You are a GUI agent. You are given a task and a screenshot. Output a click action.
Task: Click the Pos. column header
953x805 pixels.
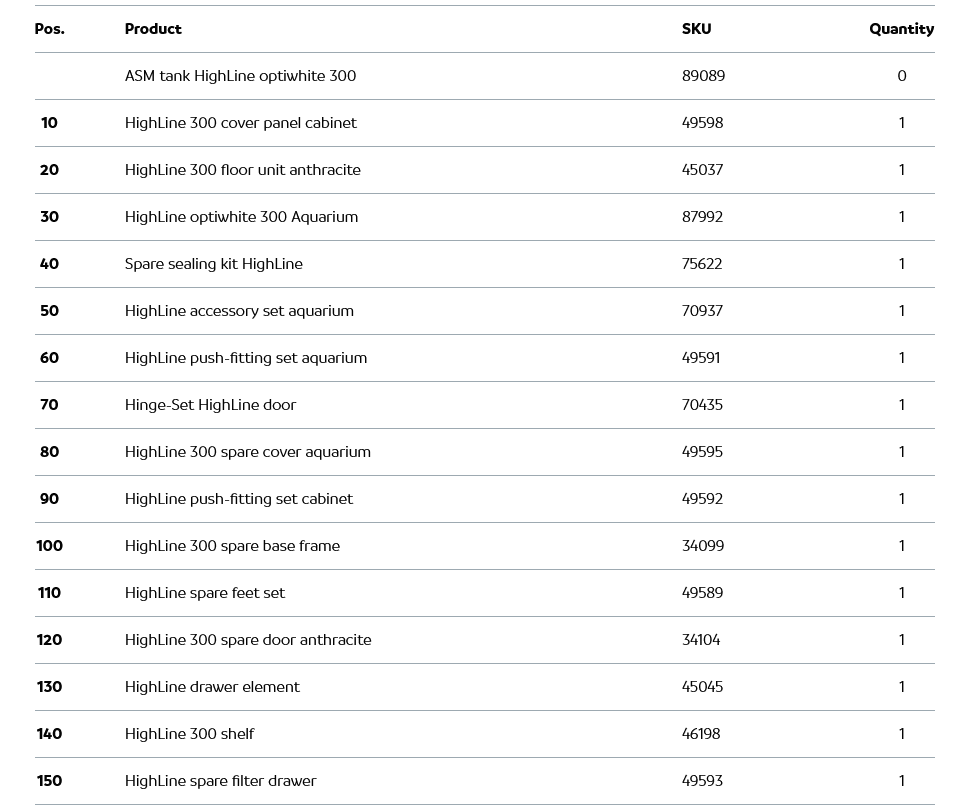click(49, 29)
